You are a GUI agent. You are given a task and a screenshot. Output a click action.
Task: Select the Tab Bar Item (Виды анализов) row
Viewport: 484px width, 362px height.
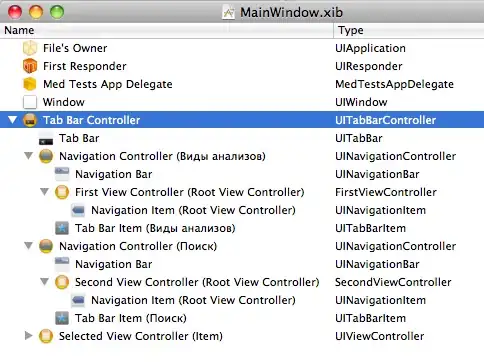(242, 228)
